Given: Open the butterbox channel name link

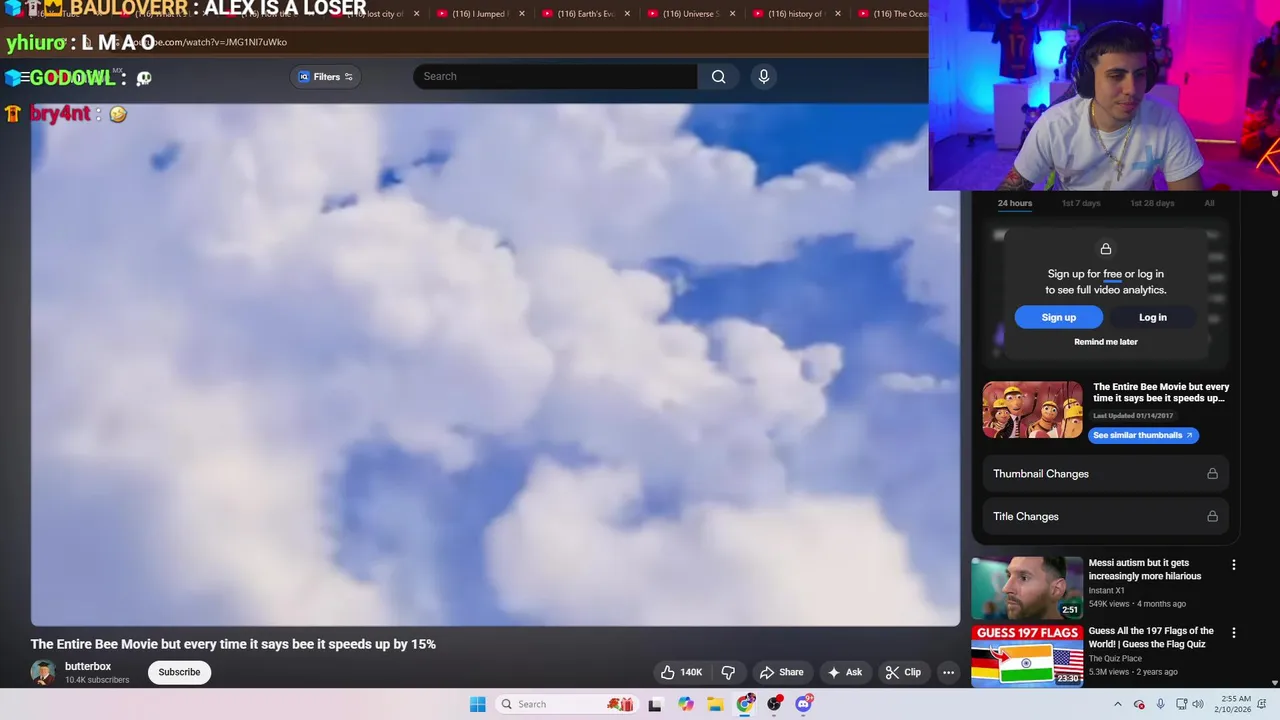Looking at the screenshot, I should tap(88, 666).
